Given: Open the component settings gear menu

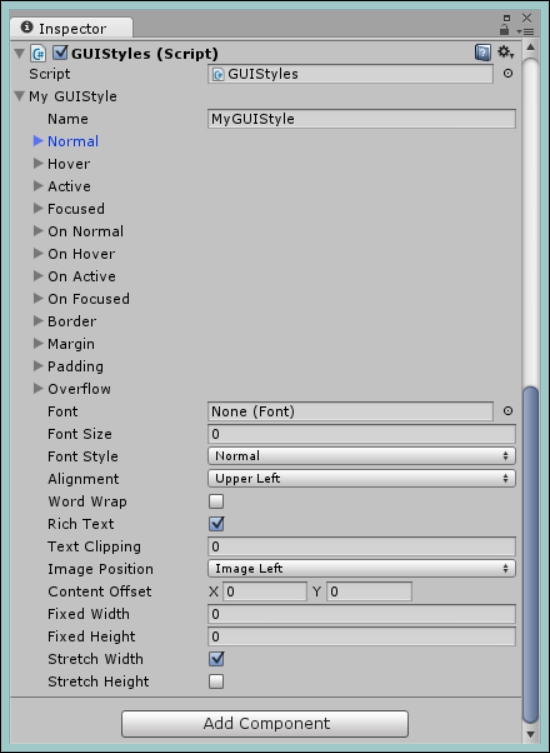Looking at the screenshot, I should click(505, 52).
